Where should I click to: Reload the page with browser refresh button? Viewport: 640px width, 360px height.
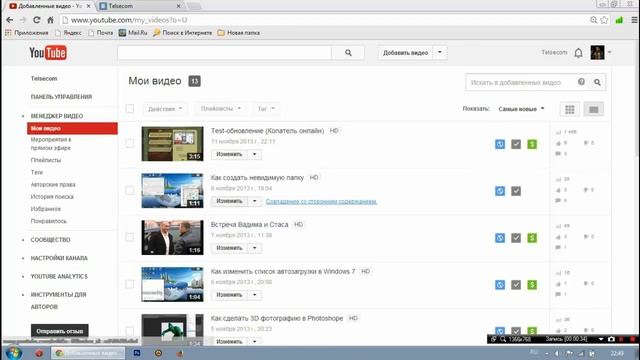(x=37, y=20)
